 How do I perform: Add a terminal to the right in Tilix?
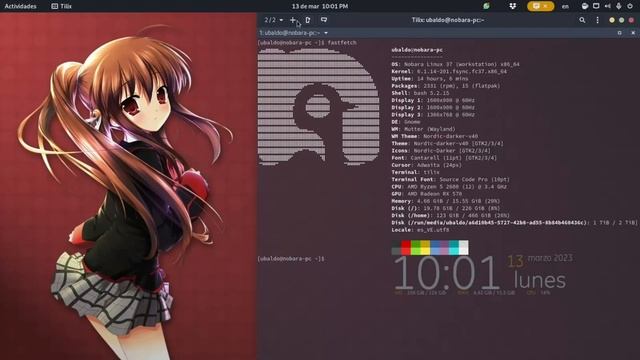click(308, 20)
